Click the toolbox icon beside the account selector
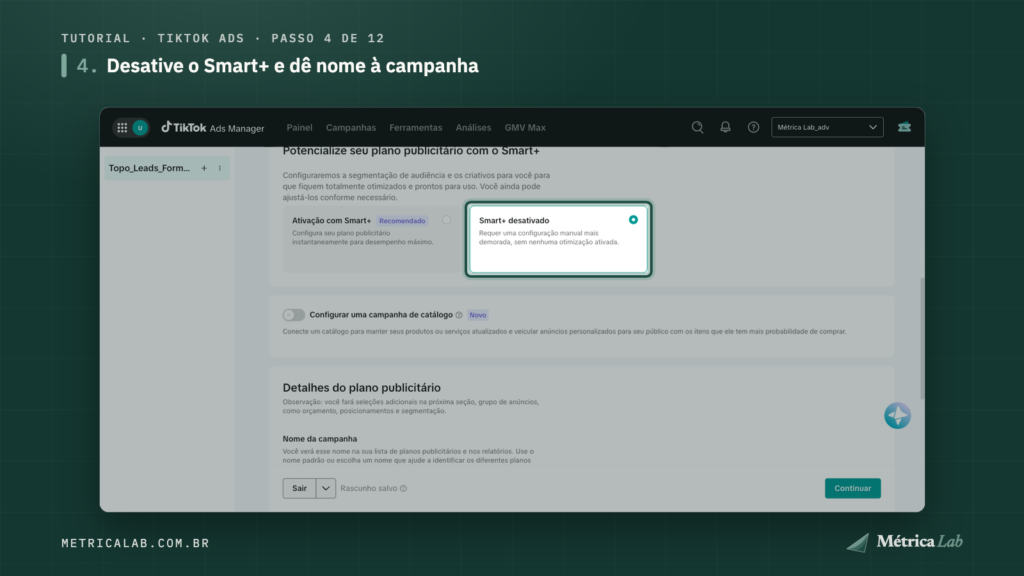The width and height of the screenshot is (1024, 576). point(904,127)
